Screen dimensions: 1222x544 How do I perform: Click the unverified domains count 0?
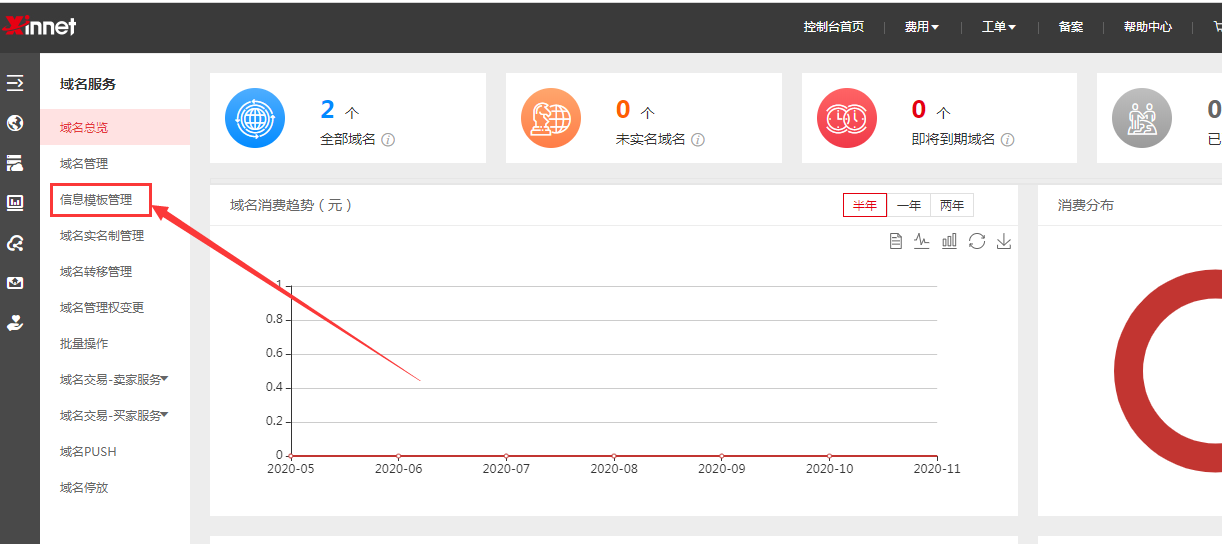(623, 109)
